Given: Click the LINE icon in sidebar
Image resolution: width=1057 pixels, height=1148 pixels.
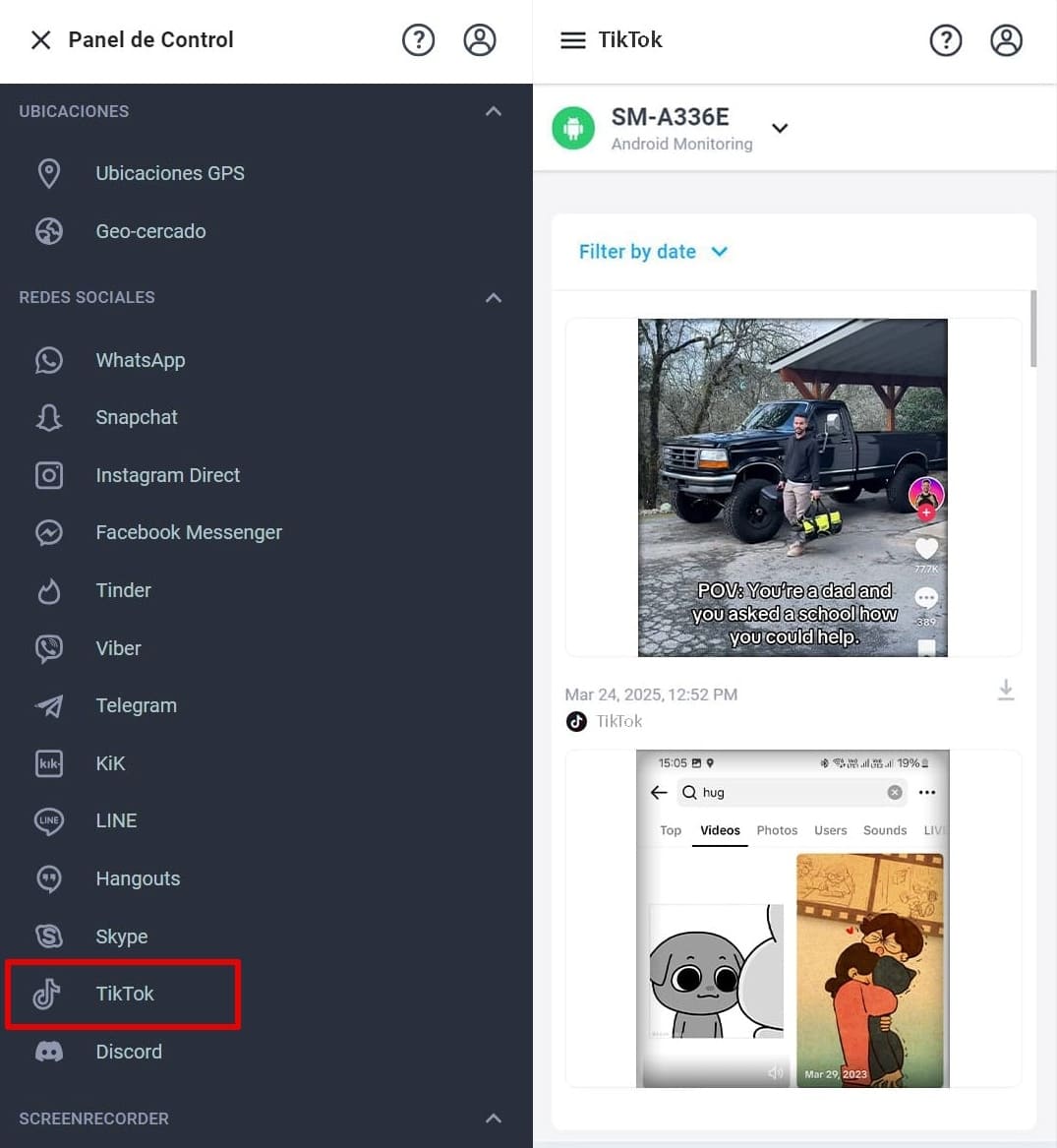Looking at the screenshot, I should [49, 820].
